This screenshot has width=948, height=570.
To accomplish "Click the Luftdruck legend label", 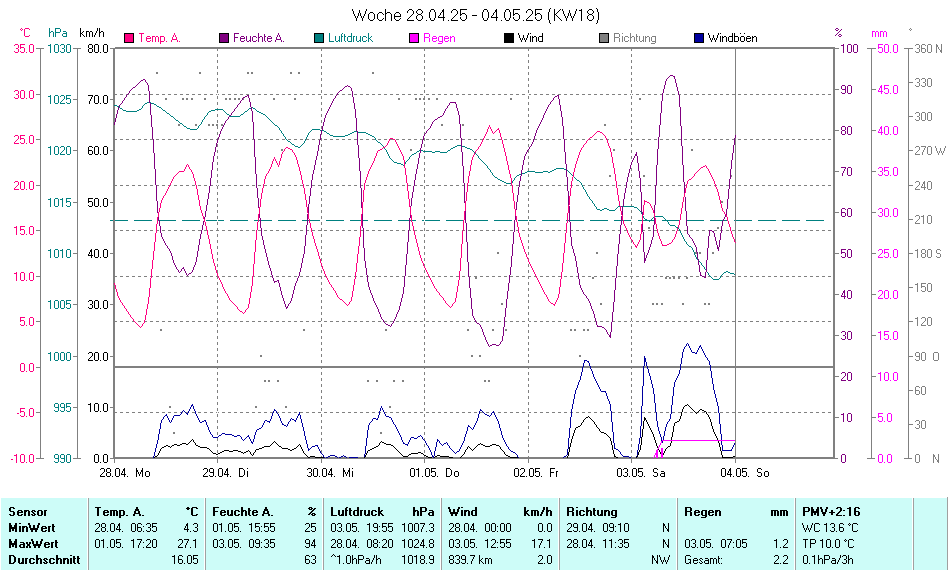I will [x=351, y=38].
